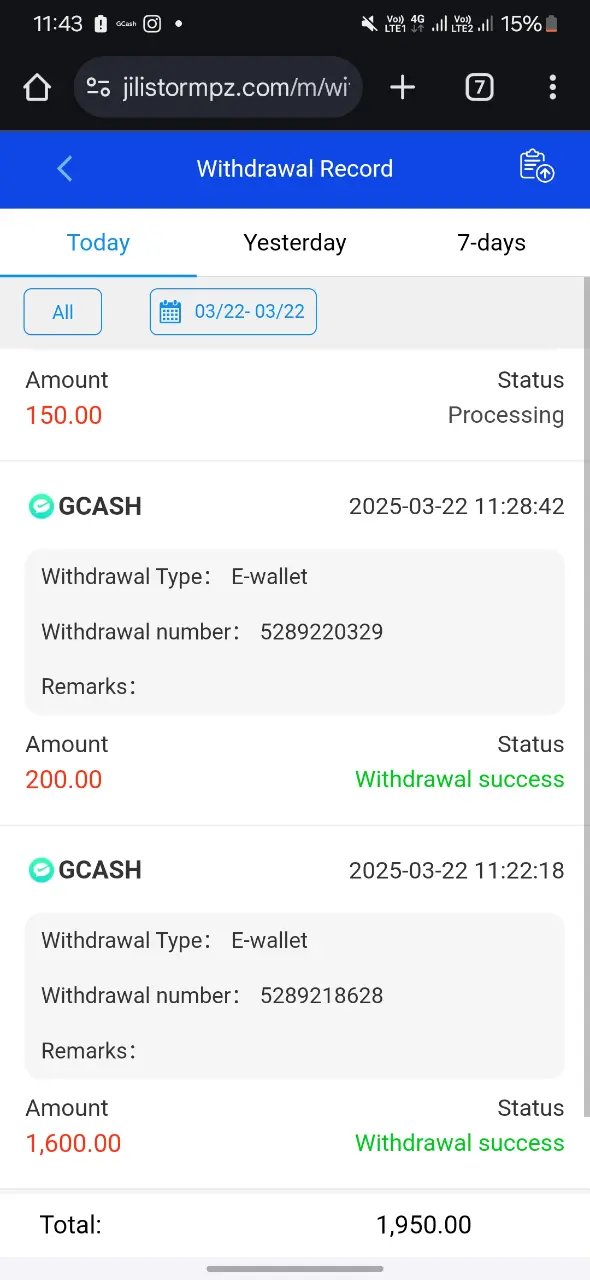Tap the jilistormpz.com address bar
The image size is (590, 1280).
click(218, 88)
